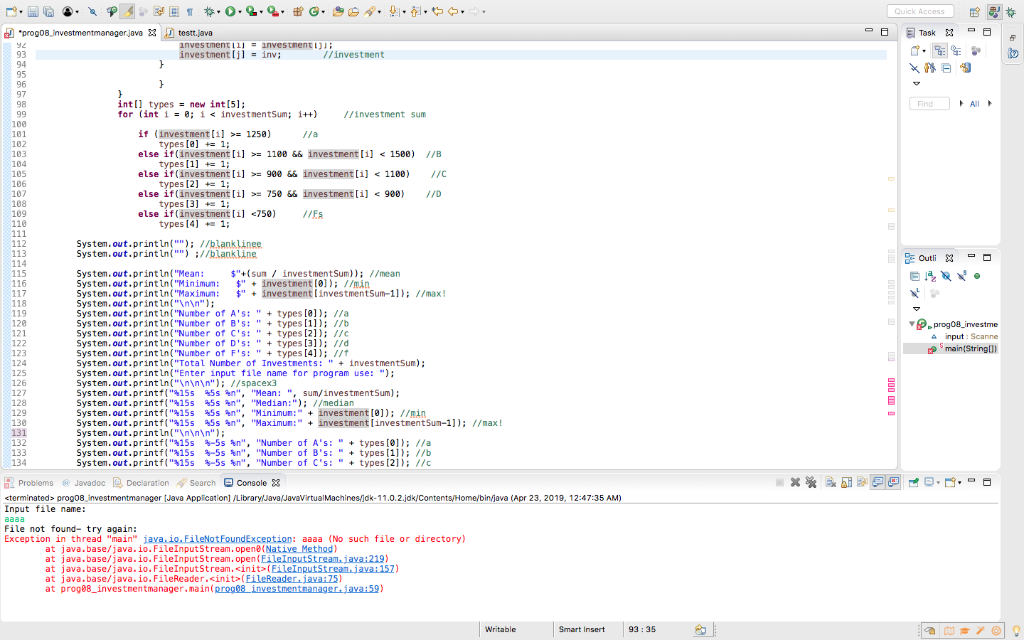The width and height of the screenshot is (1024, 640).
Task: Click the Java perspective icon
Action: click(x=994, y=12)
